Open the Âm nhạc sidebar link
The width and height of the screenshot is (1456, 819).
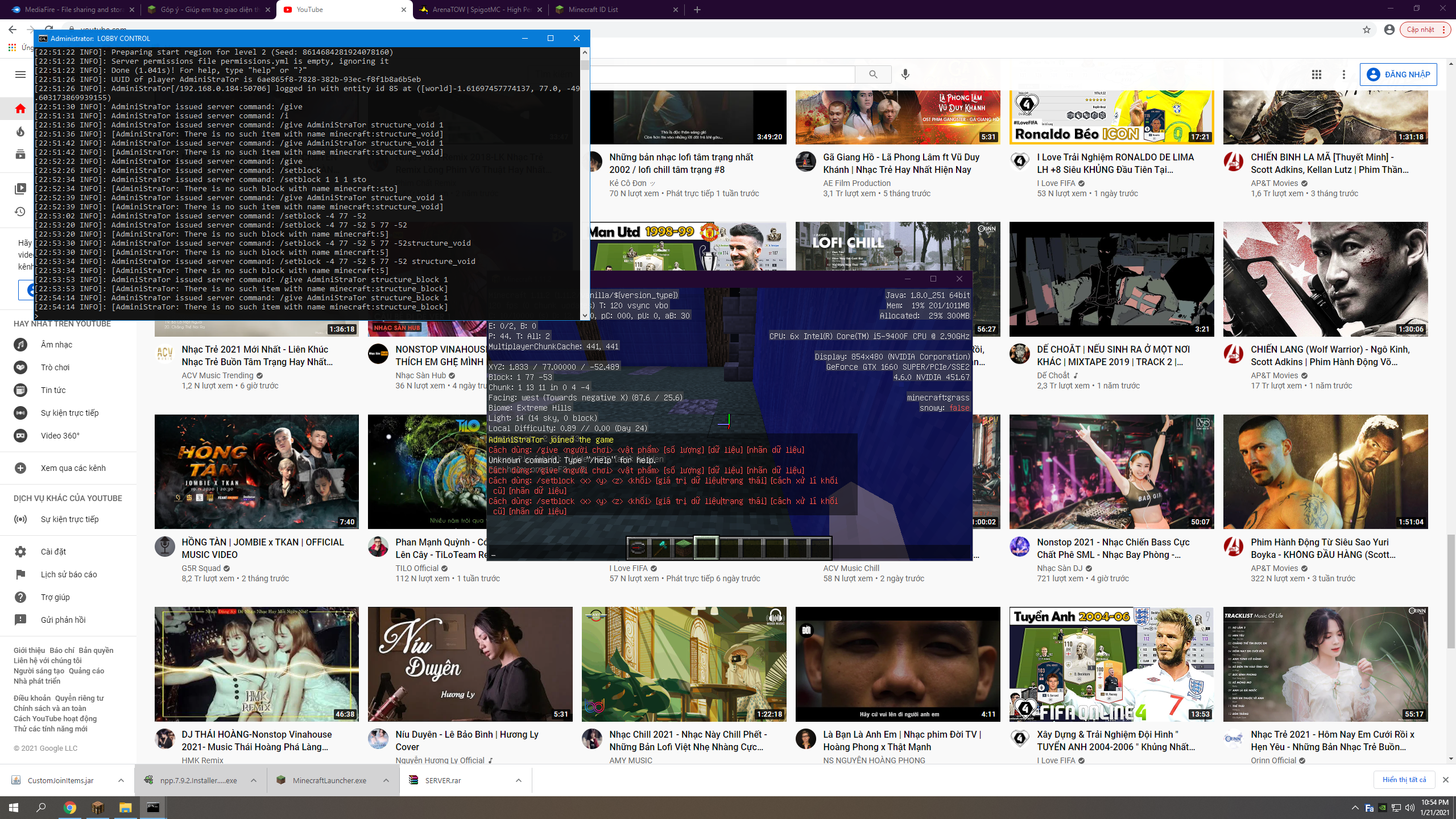pos(56,345)
